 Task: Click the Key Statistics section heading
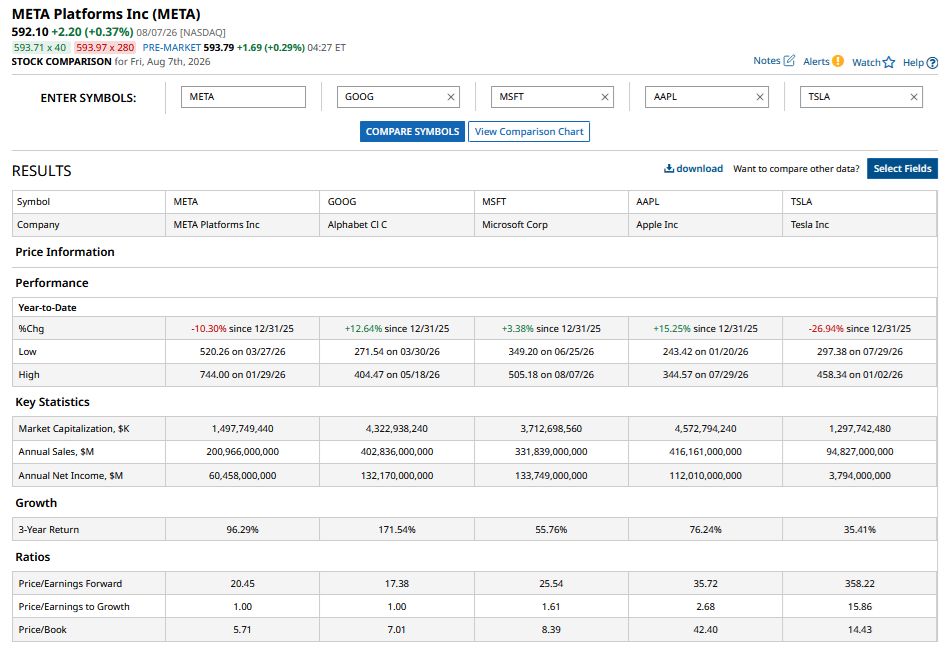tap(53, 401)
